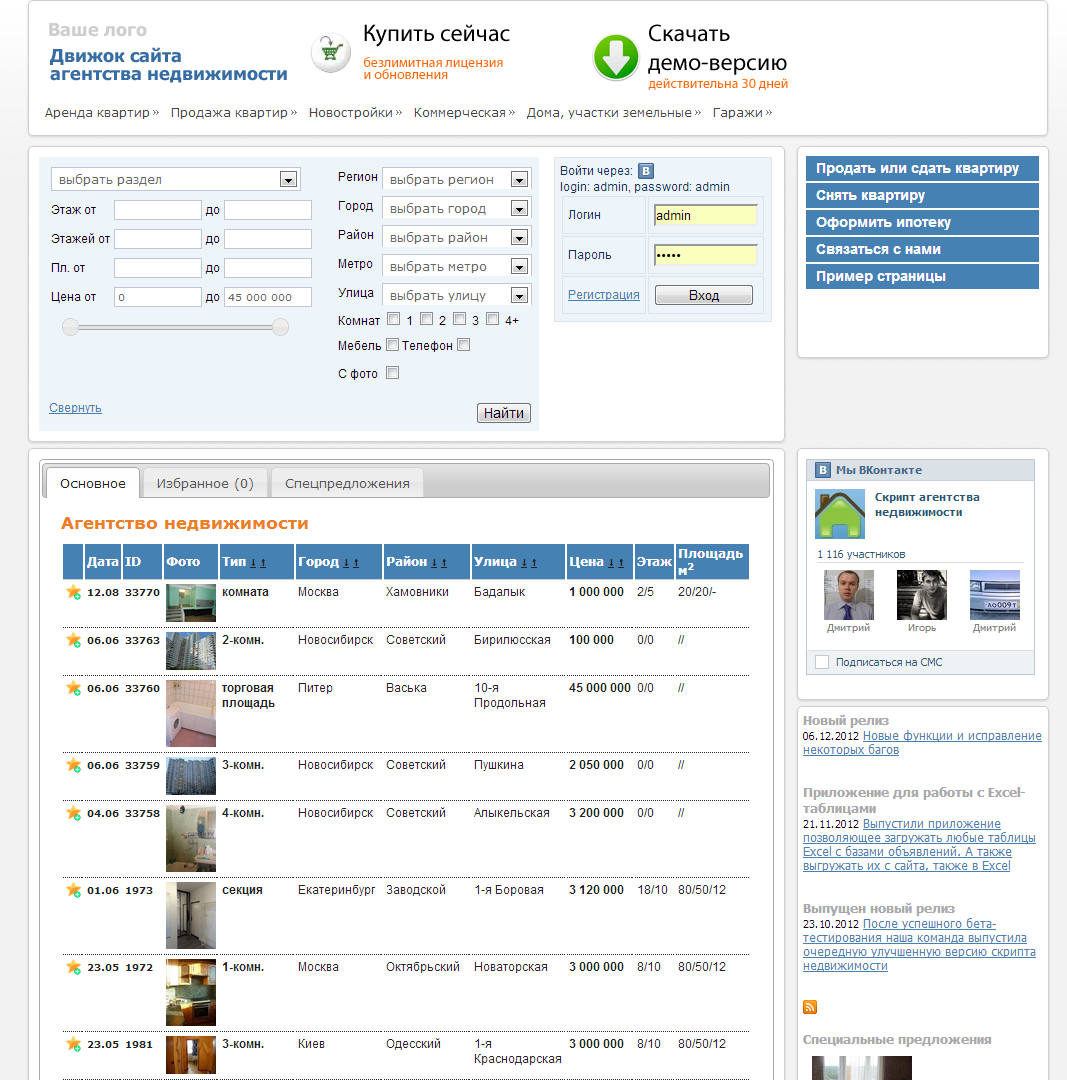
Task: Sort table by Район column arrows
Action: (x=439, y=563)
